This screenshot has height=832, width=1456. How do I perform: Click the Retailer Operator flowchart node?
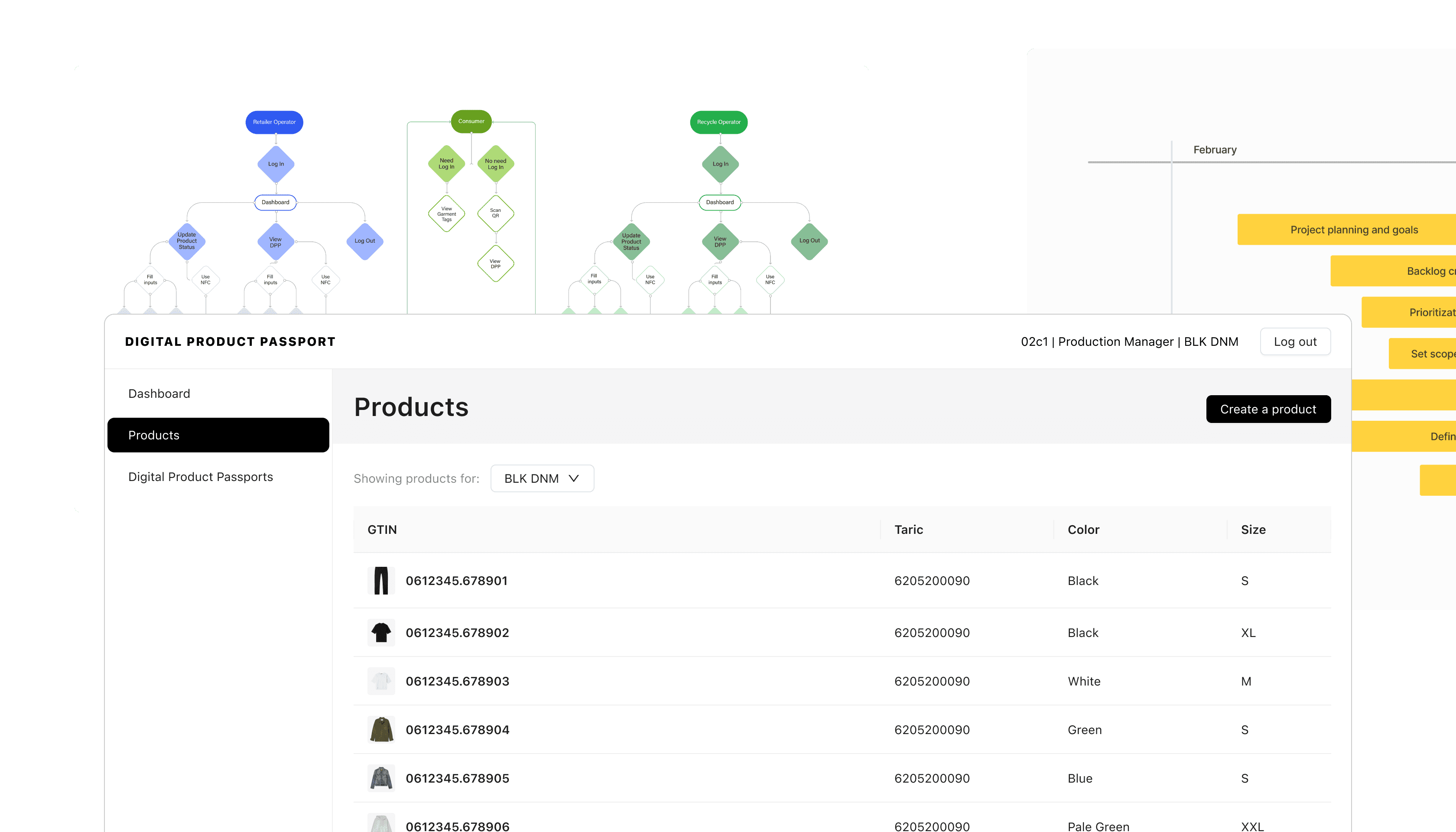274,122
